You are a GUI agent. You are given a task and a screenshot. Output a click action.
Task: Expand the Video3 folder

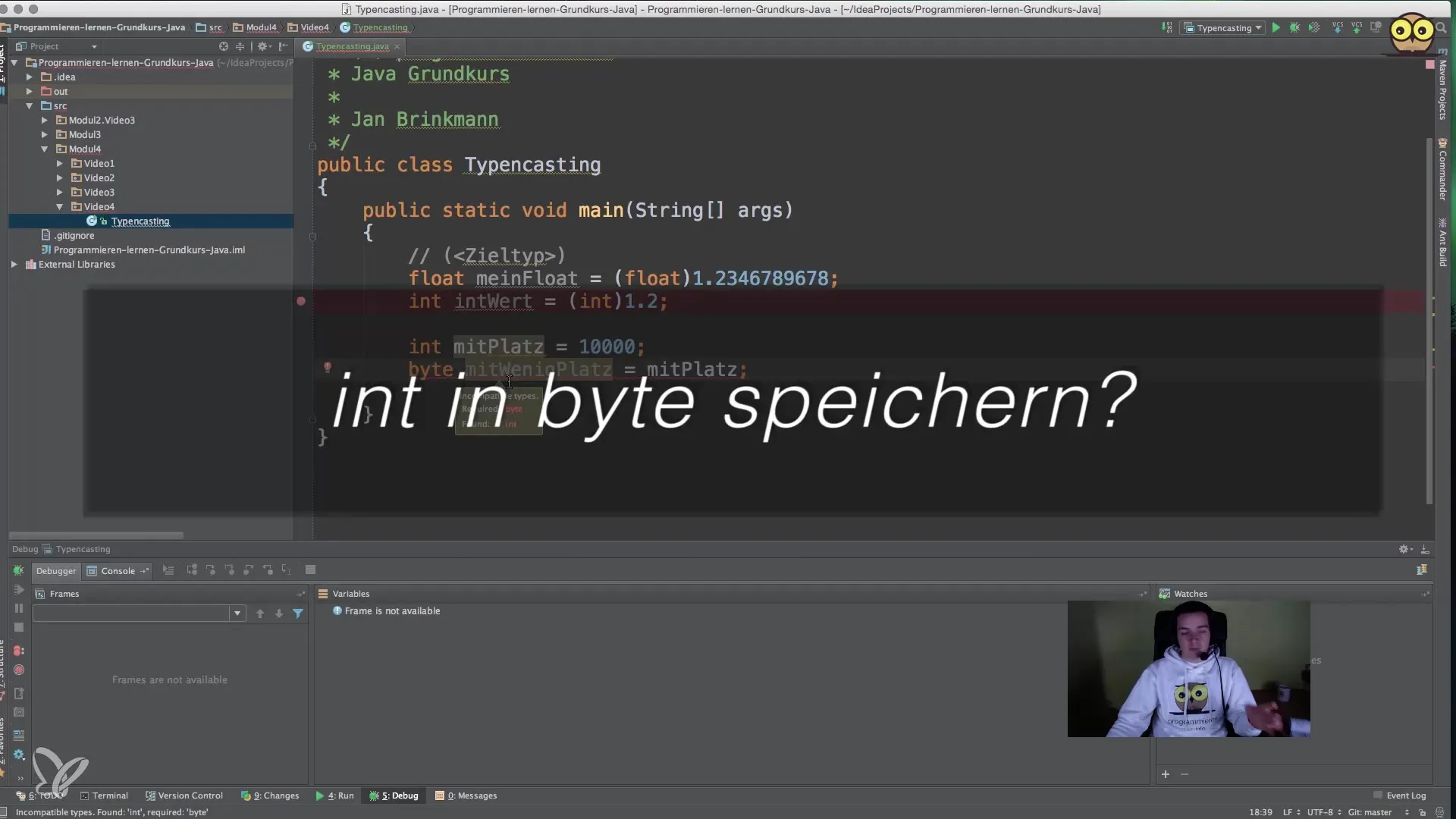(x=59, y=192)
